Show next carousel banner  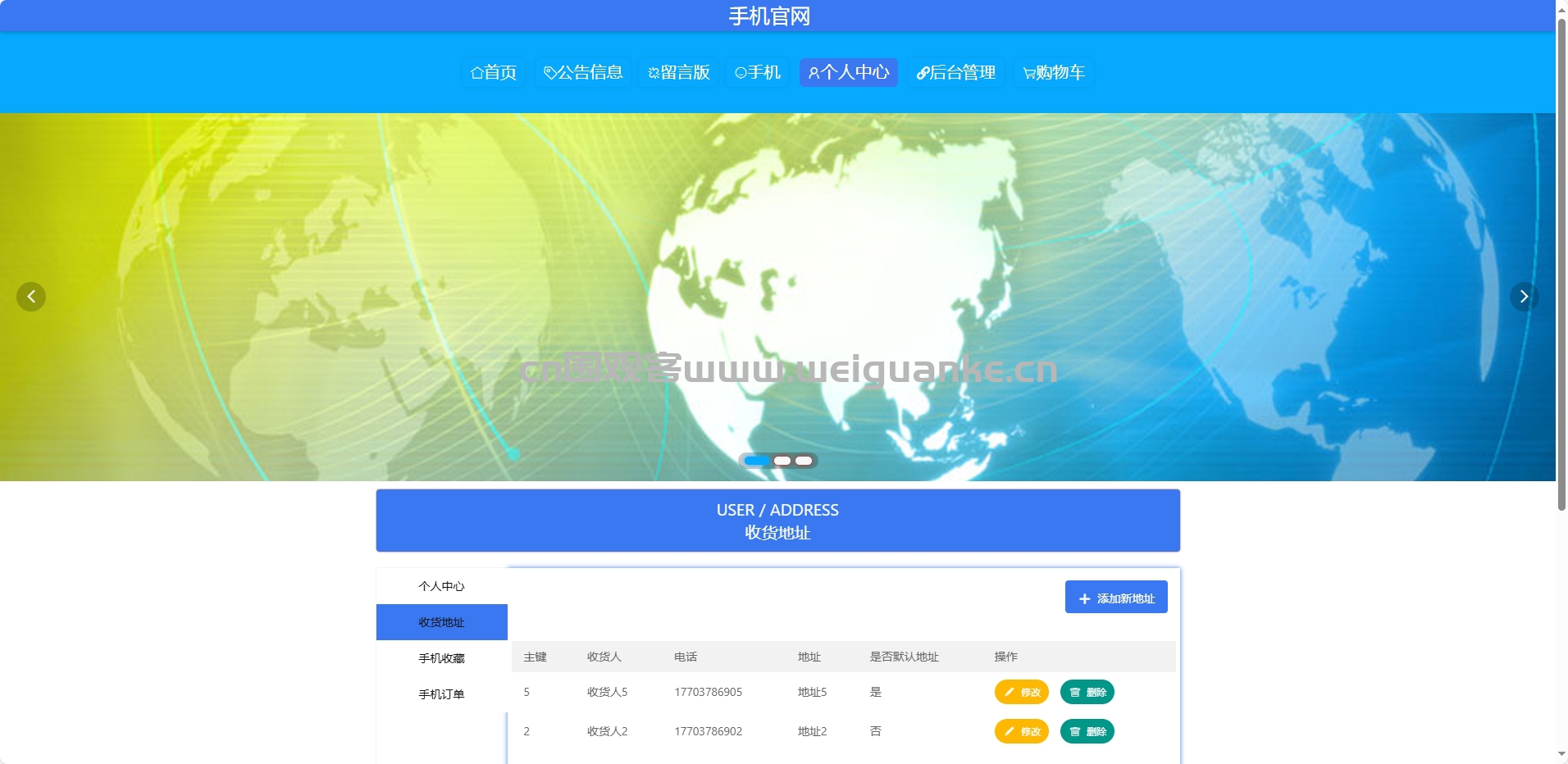point(1525,297)
